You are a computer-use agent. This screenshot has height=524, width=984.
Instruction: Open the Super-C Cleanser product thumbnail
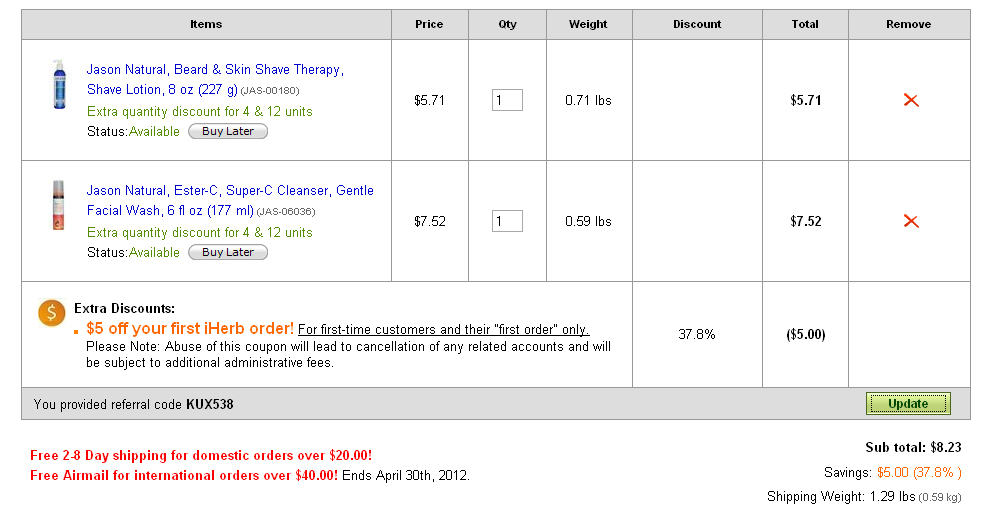click(58, 205)
